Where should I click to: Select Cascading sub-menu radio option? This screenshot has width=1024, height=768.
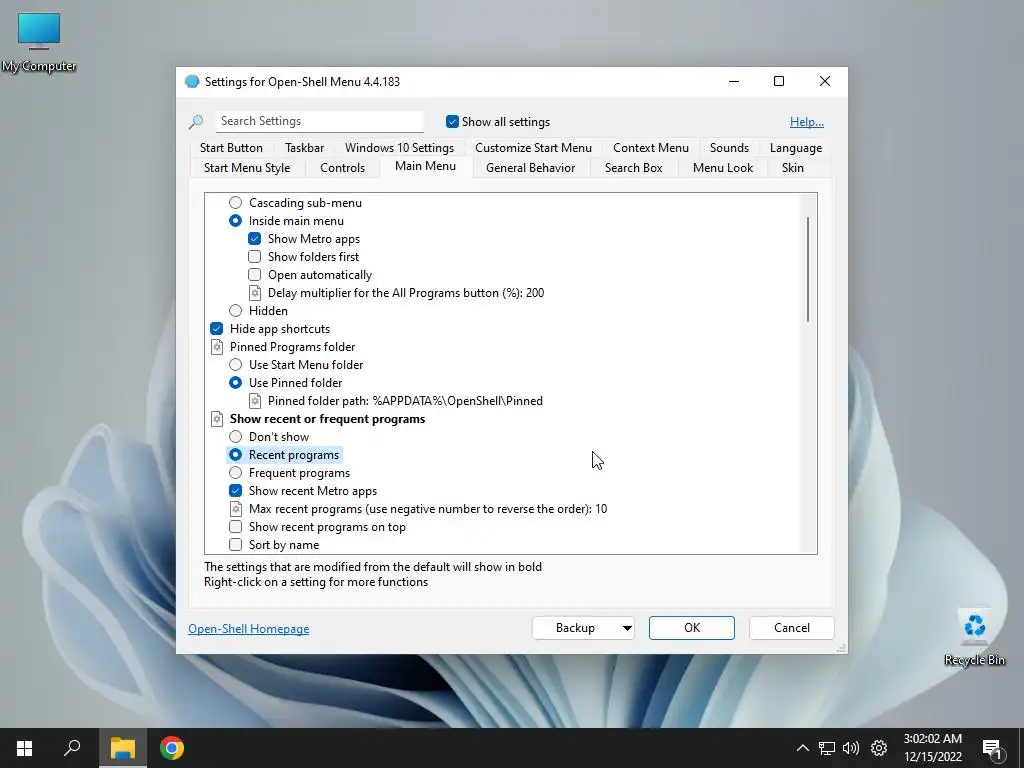click(x=235, y=202)
